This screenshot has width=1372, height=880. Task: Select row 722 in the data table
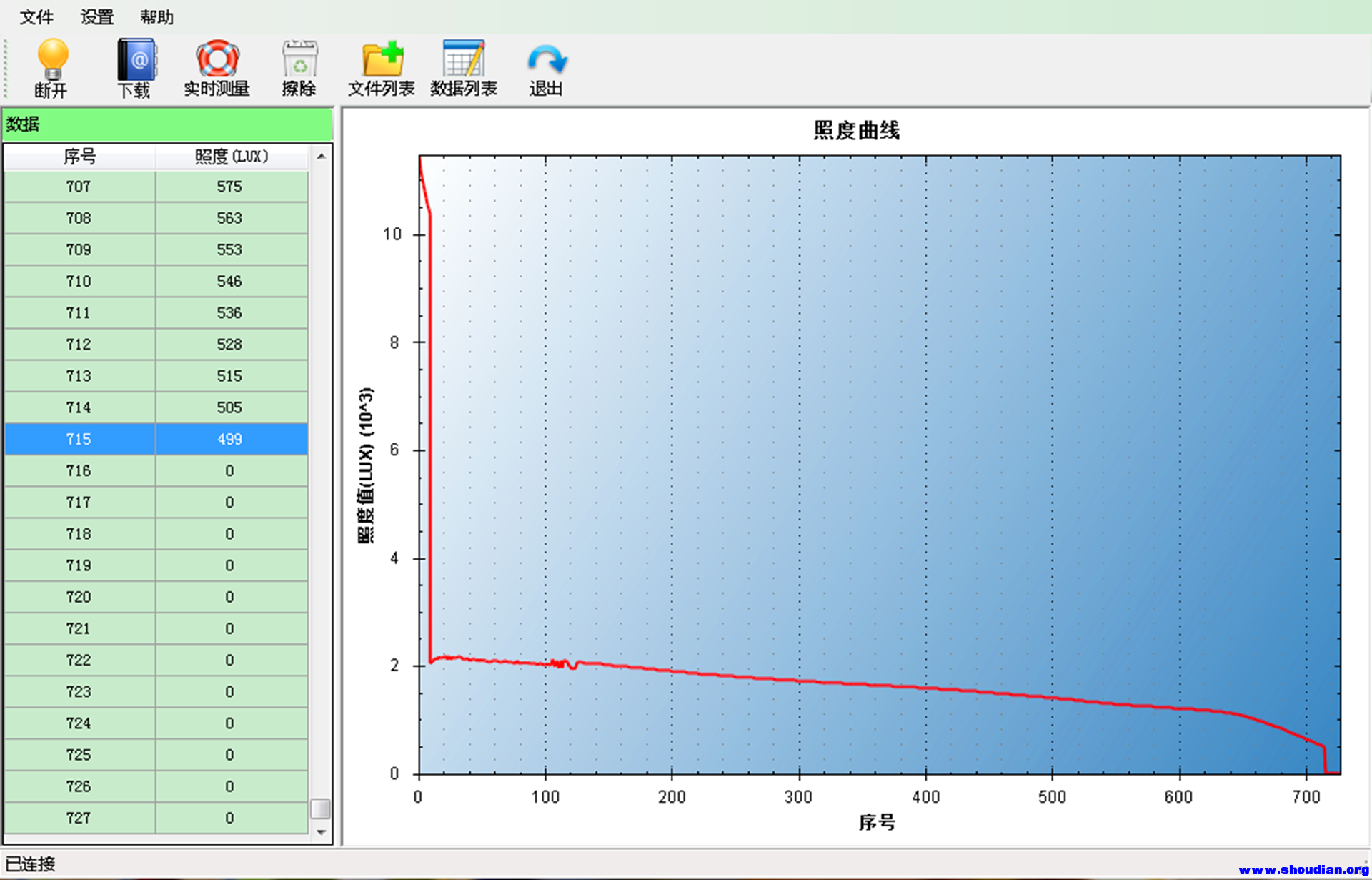click(156, 660)
